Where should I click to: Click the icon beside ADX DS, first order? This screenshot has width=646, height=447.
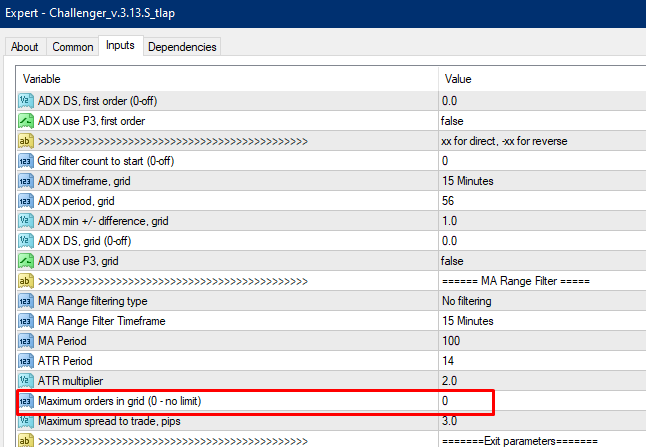click(26, 101)
